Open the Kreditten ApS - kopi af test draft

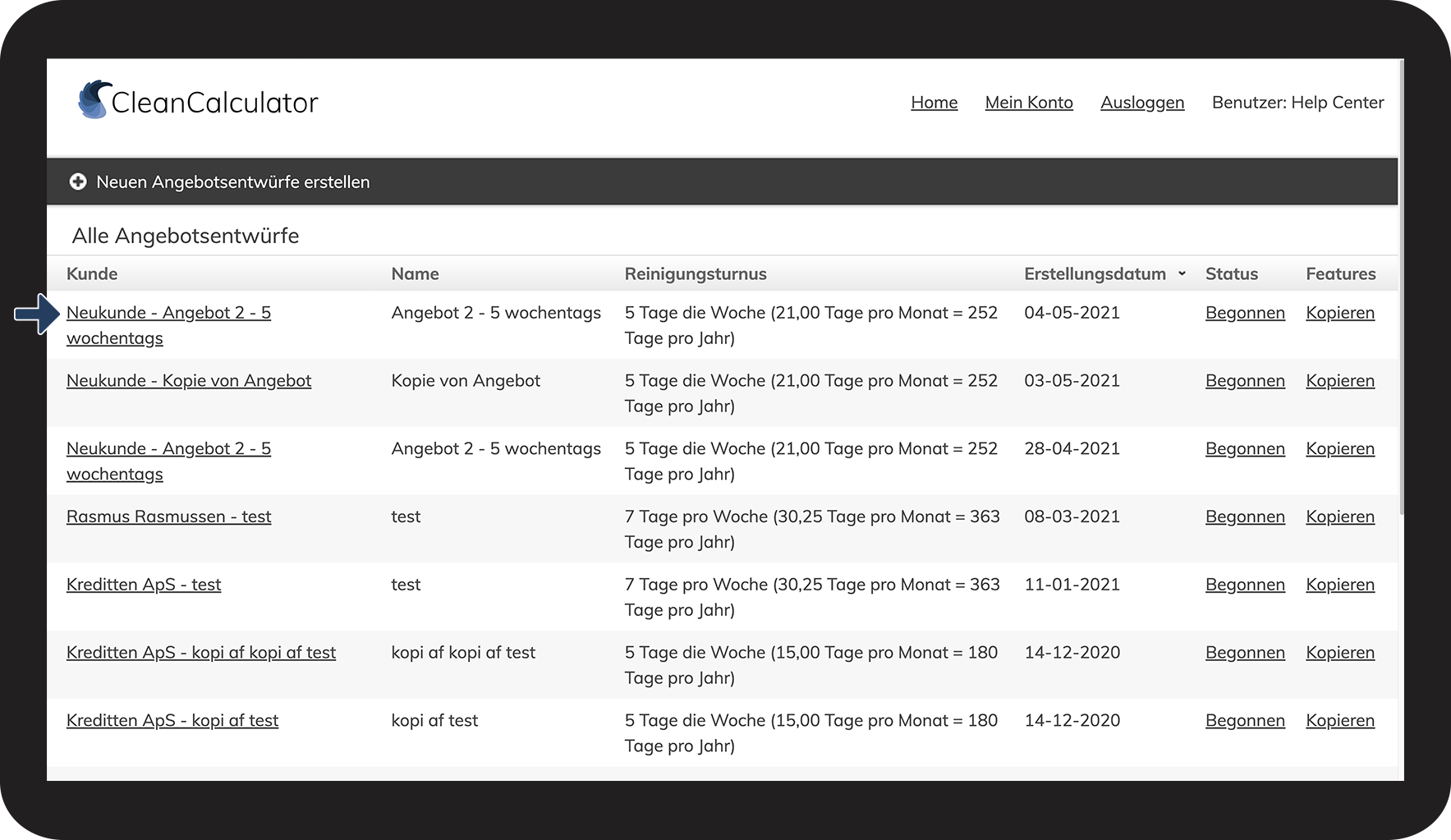pos(172,721)
